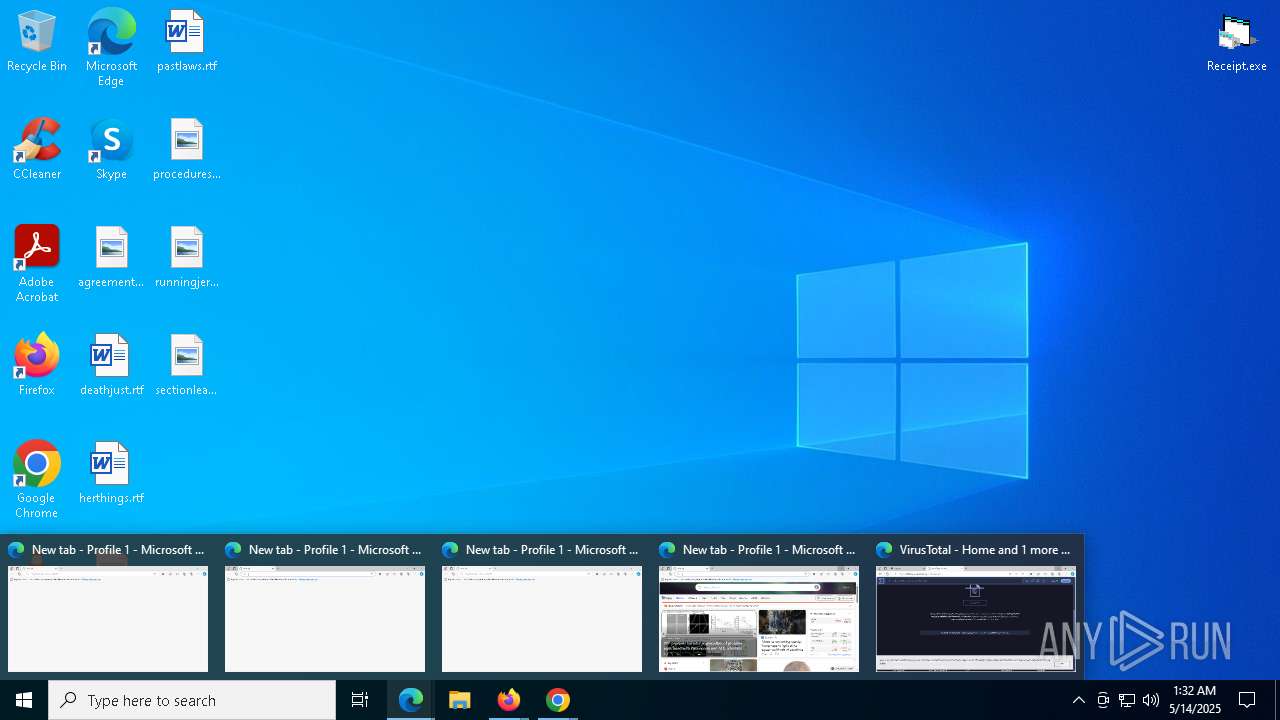Image resolution: width=1280 pixels, height=720 pixels.
Task: Select the procedures image file icon
Action: [x=187, y=150]
